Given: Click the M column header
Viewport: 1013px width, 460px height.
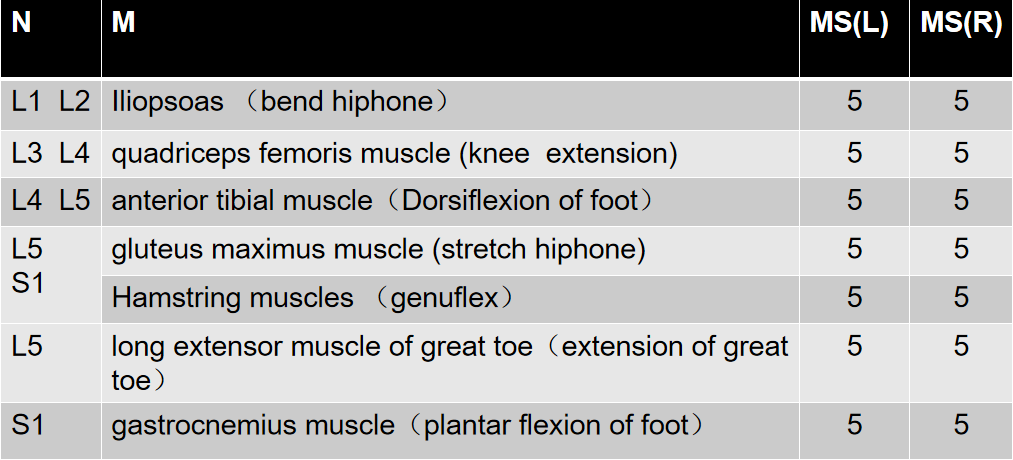Looking at the screenshot, I should coord(450,39).
